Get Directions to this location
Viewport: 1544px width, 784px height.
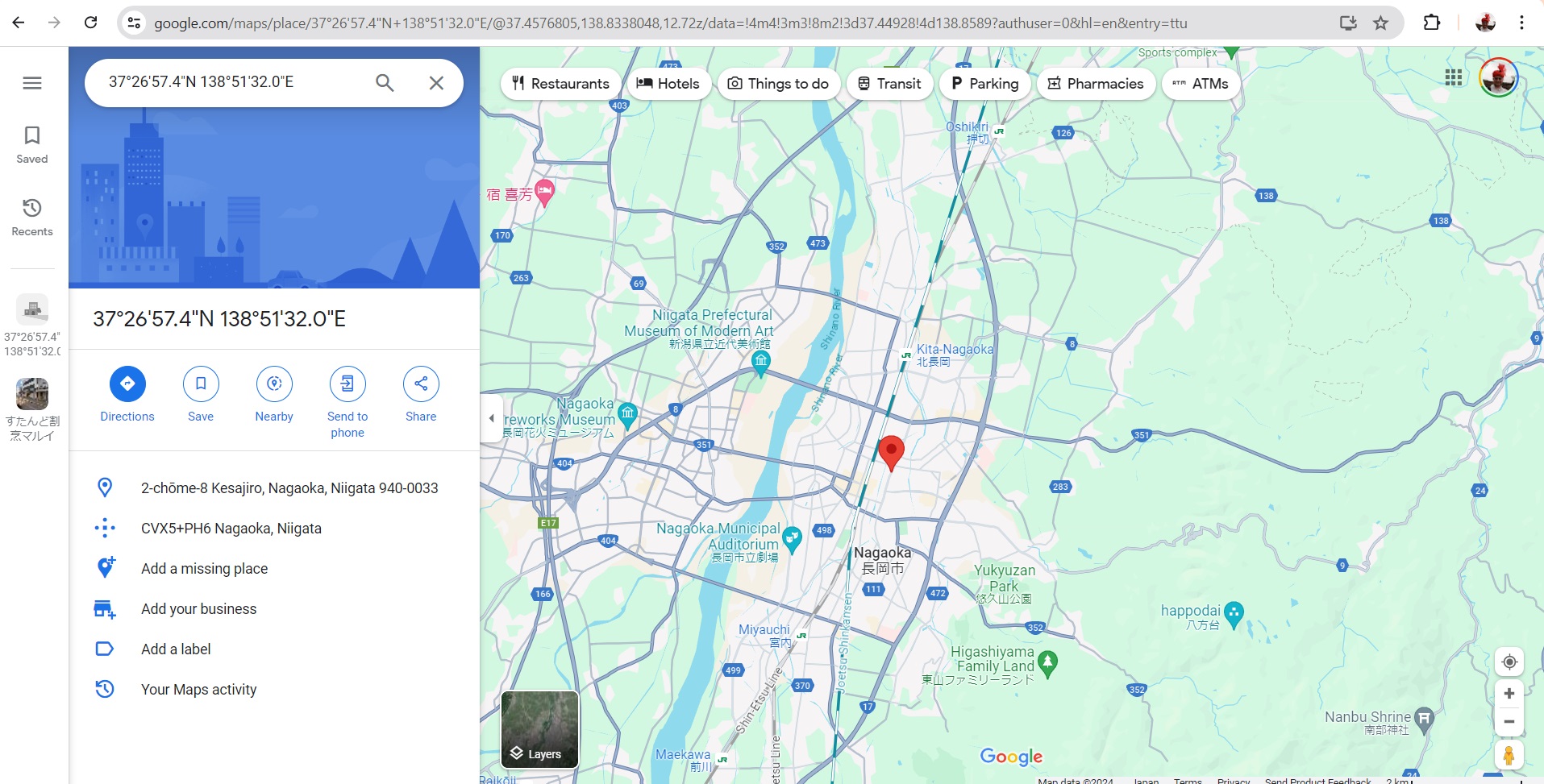click(127, 395)
